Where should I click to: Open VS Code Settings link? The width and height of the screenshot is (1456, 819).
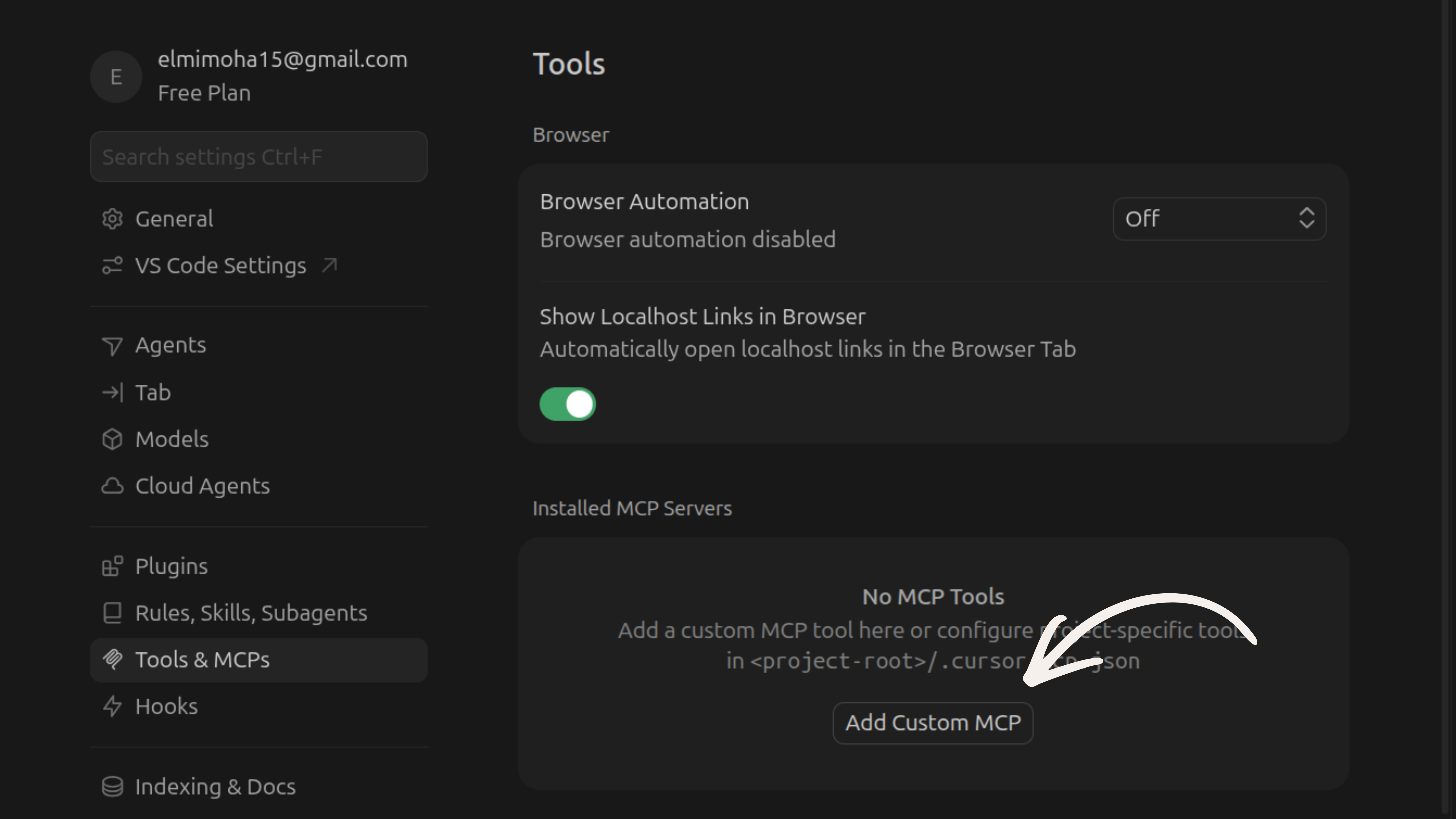(x=259, y=266)
